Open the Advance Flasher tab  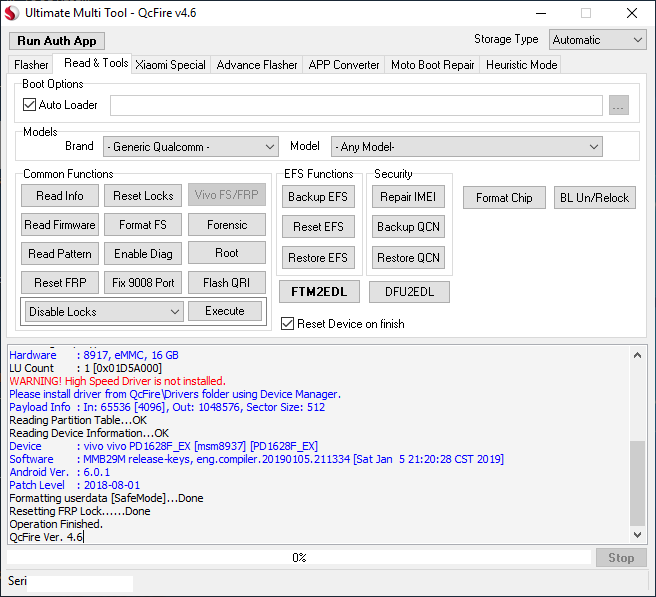click(257, 65)
